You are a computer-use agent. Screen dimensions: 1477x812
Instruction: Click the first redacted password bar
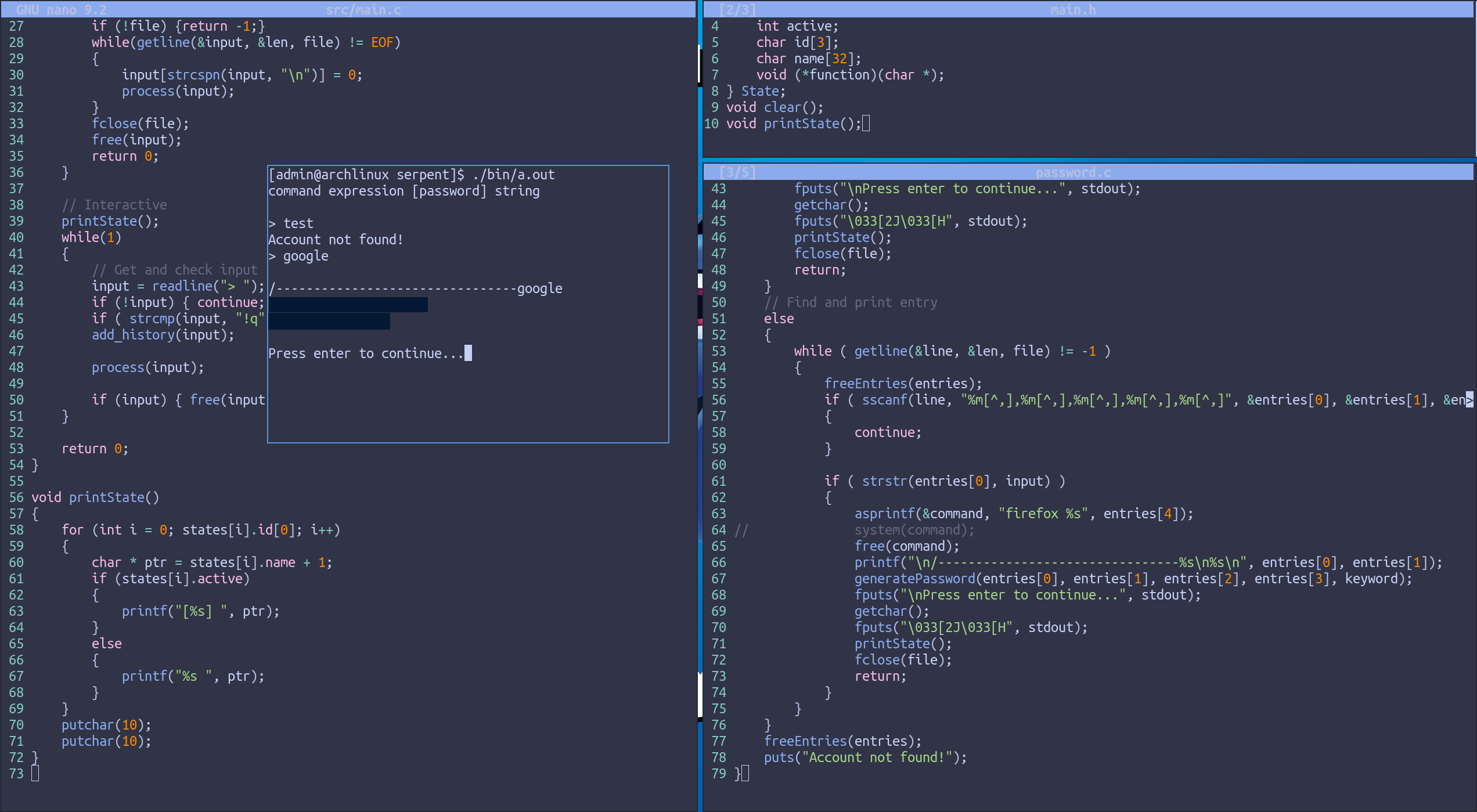pyautogui.click(x=348, y=305)
